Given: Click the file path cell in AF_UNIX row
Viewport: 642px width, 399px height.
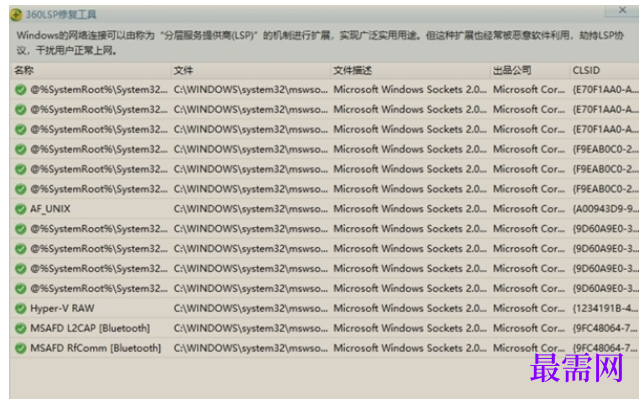Looking at the screenshot, I should coord(251,209).
